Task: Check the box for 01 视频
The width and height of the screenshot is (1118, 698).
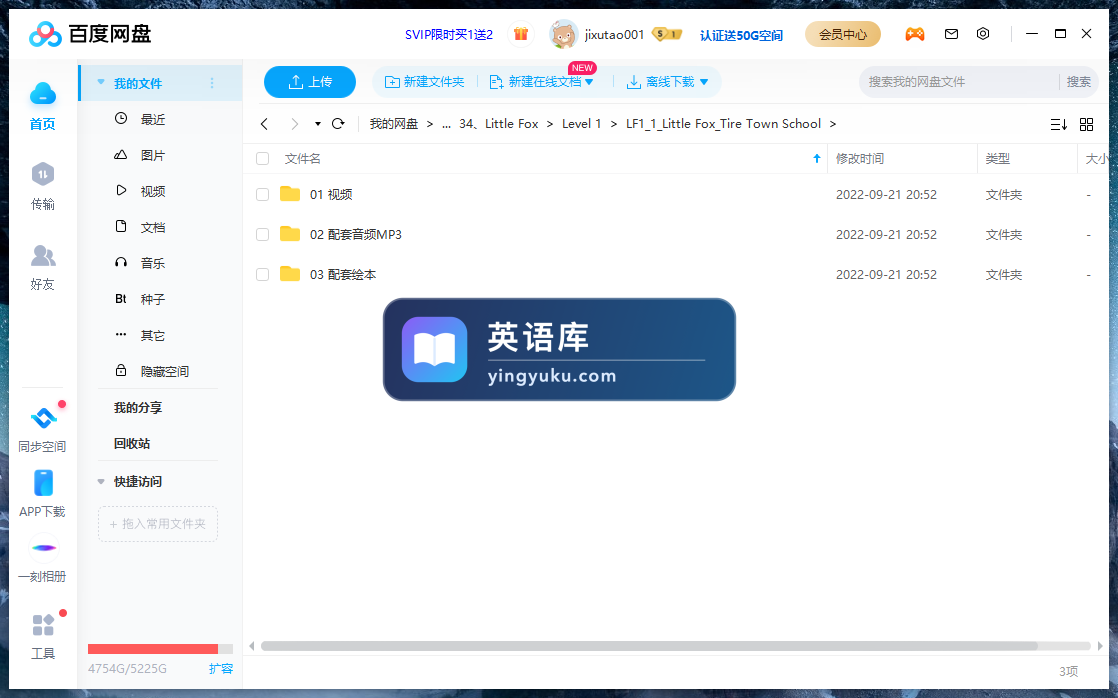Action: [262, 195]
